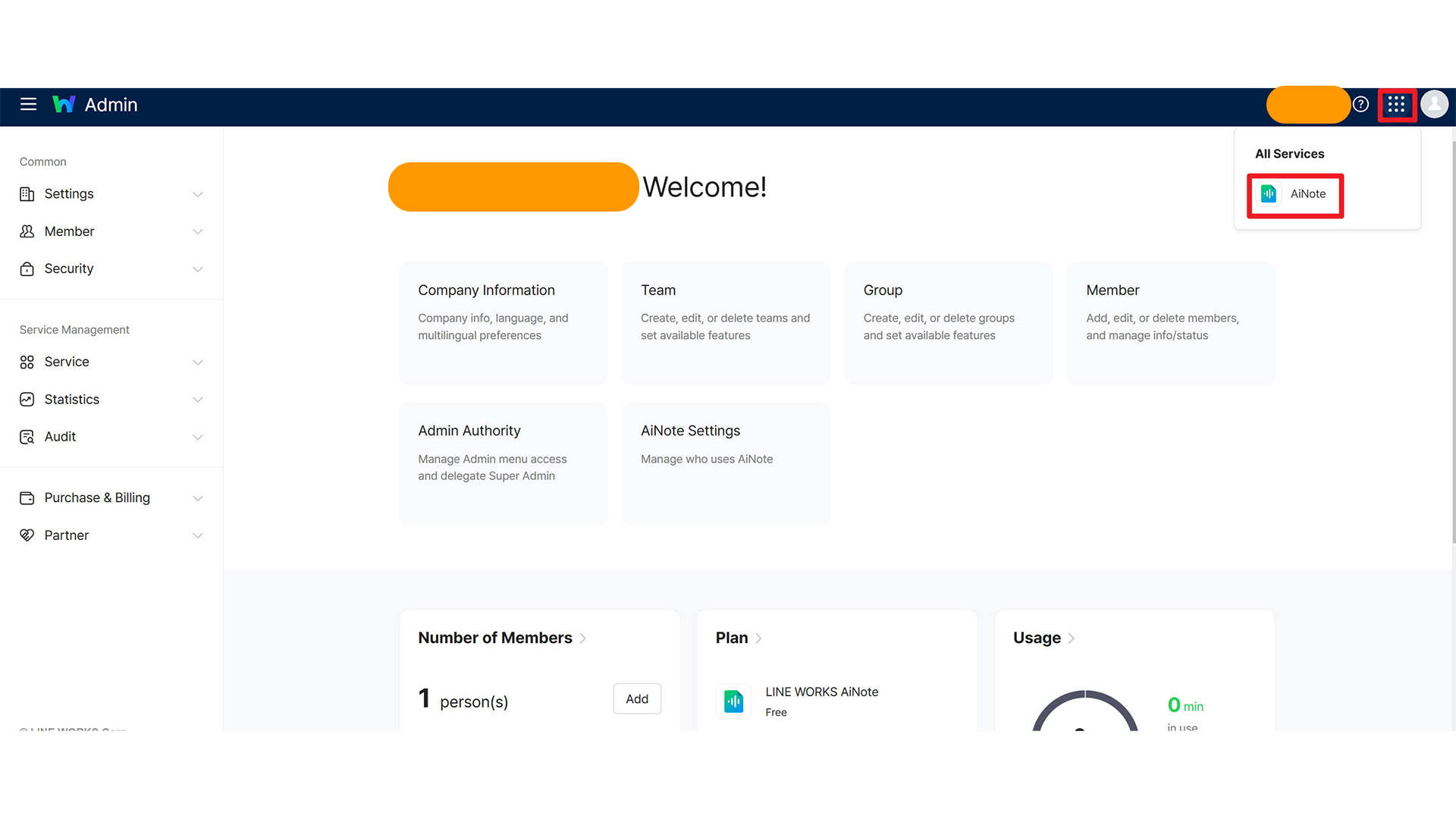Click the Usage arrow chevron
Image resolution: width=1456 pixels, height=819 pixels.
pyautogui.click(x=1072, y=639)
